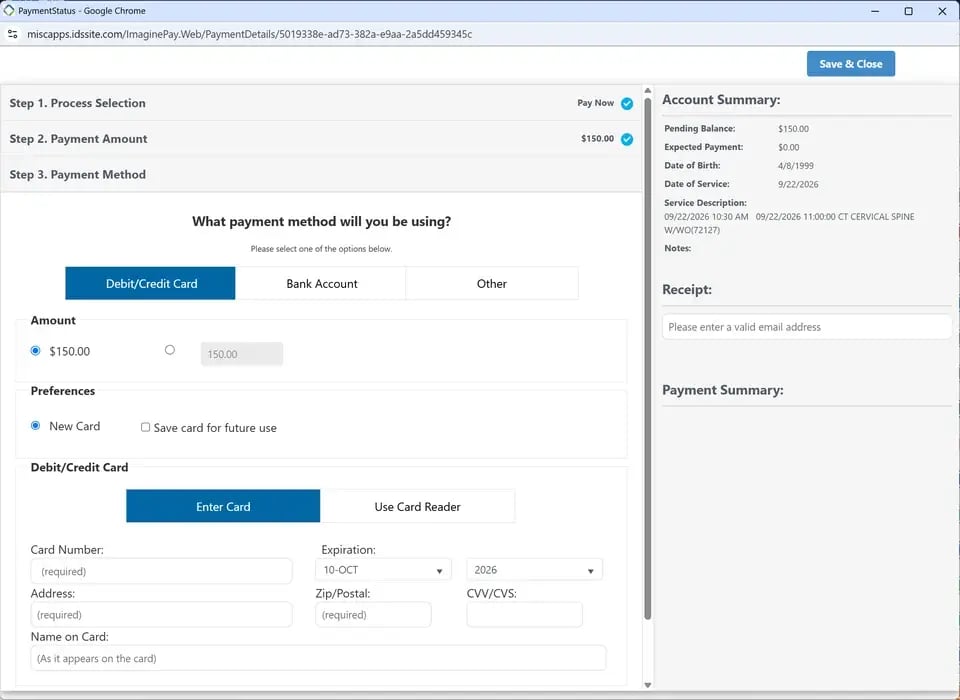Click the $150.00 step checkmark icon
This screenshot has width=960, height=700.
(x=627, y=139)
